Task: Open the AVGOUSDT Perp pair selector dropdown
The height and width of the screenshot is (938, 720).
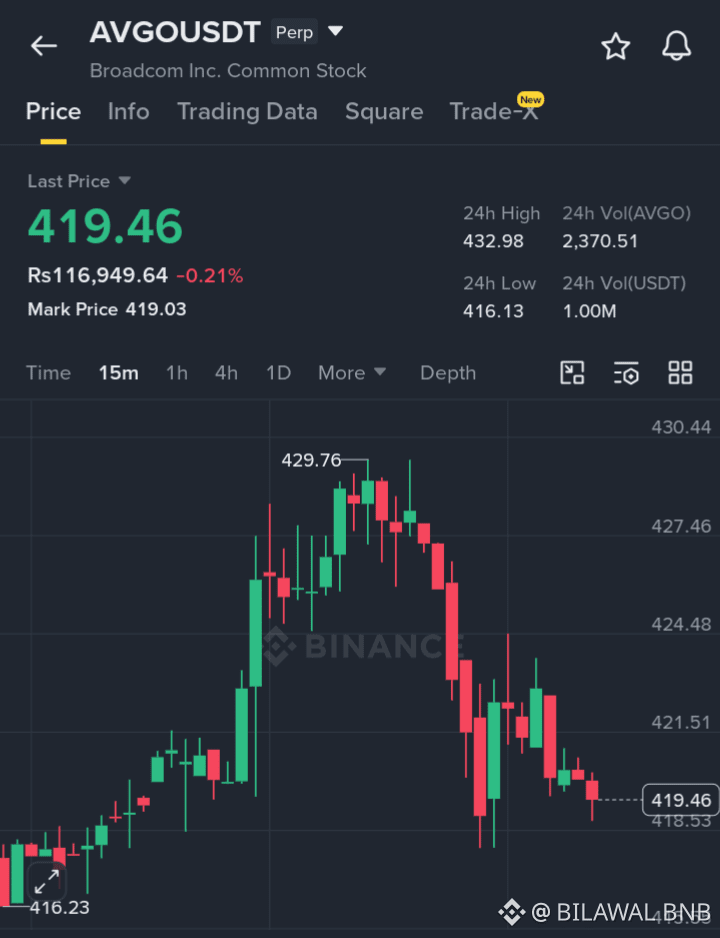Action: click(x=335, y=31)
